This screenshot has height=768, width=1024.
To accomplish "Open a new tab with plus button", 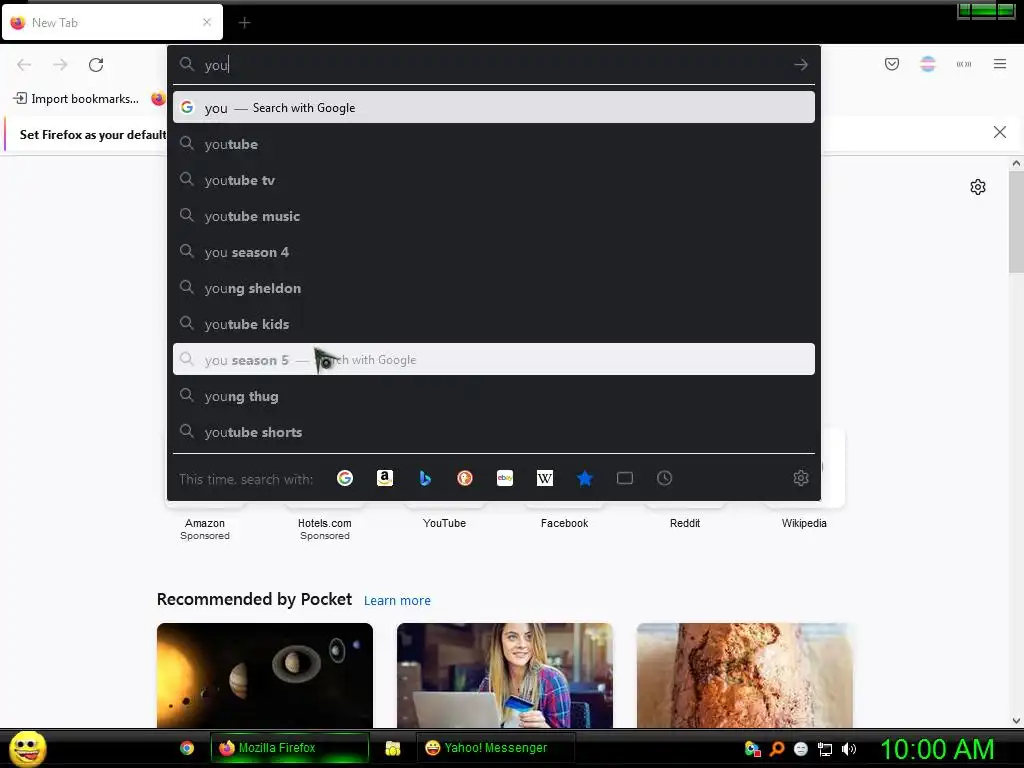I will point(244,23).
